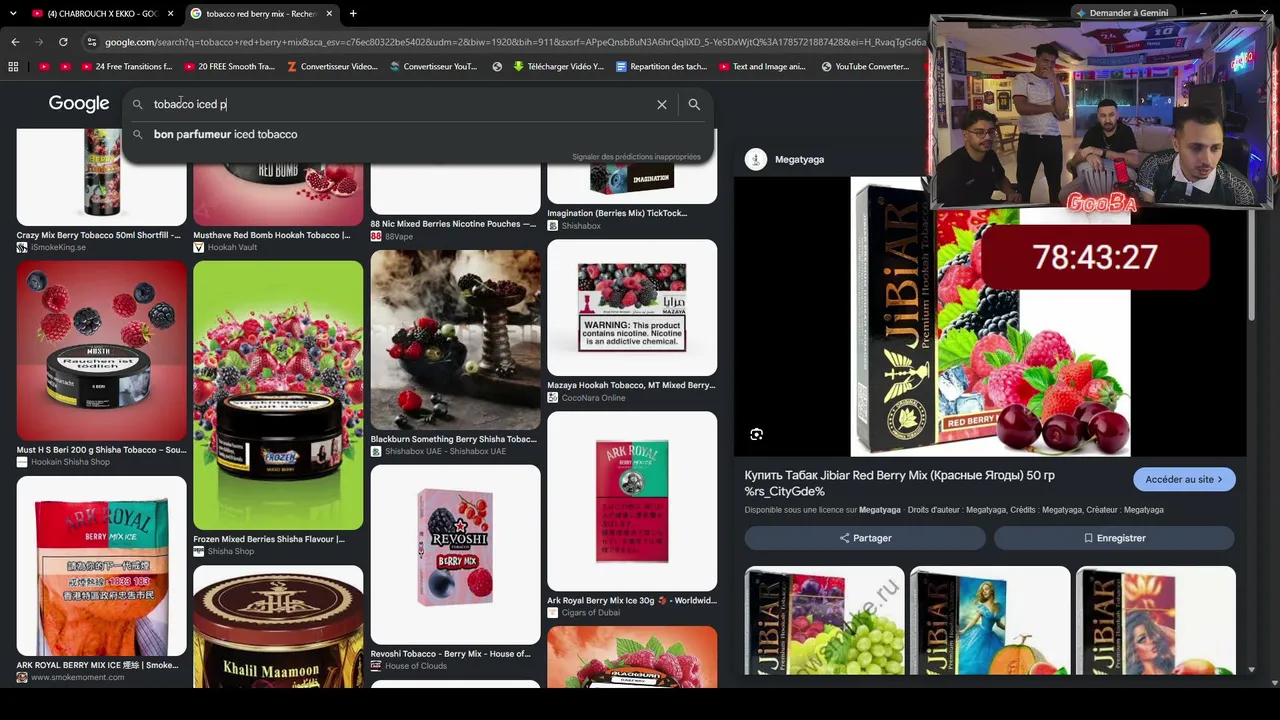Open the Must H S Beri 200 g image
This screenshot has width=1280, height=720.
[101, 350]
